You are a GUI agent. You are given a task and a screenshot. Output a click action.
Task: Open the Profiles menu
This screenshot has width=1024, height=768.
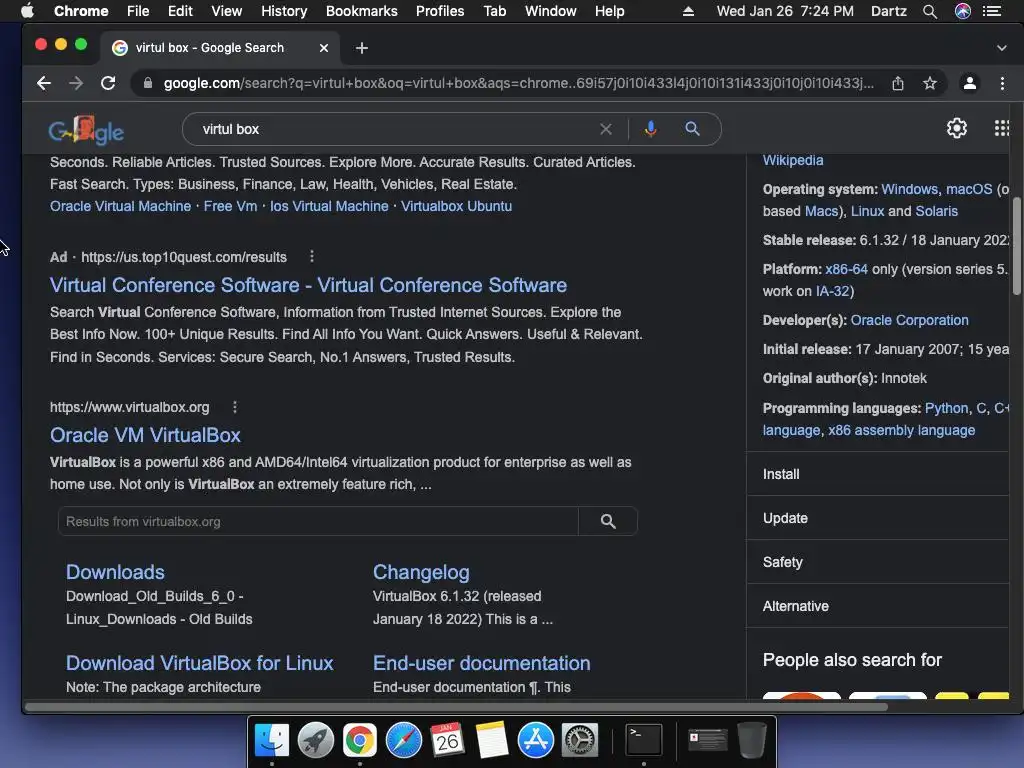point(440,11)
